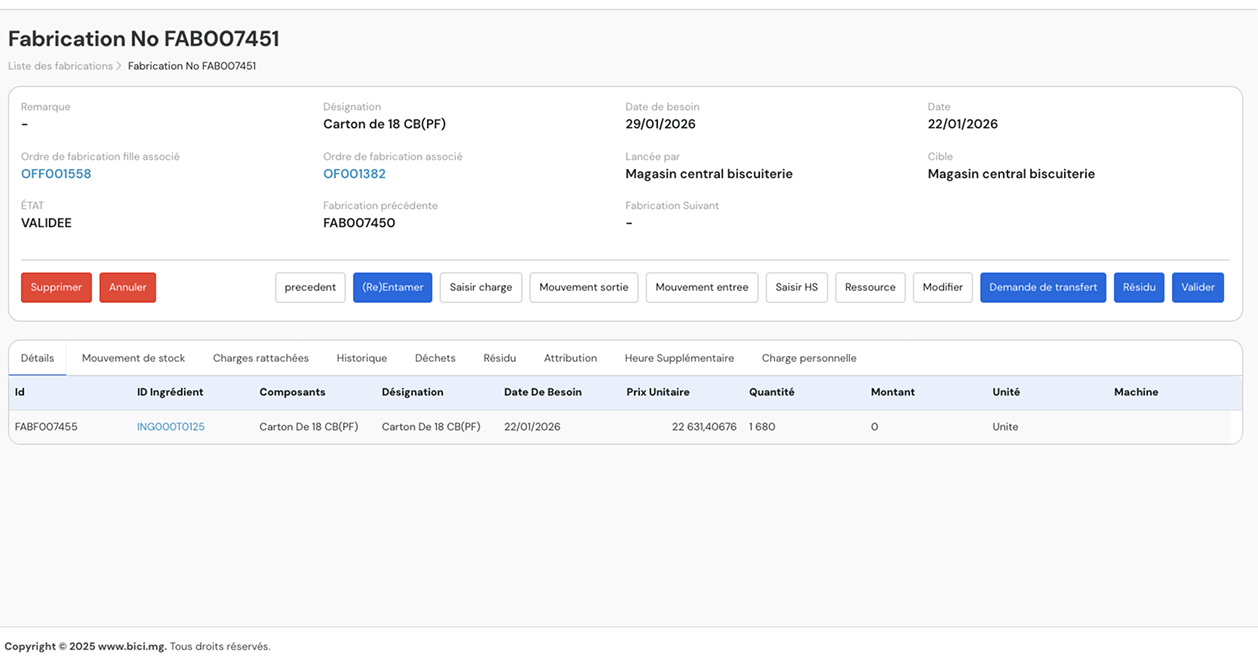
Task: Select the Détails tab
Action: tap(38, 358)
